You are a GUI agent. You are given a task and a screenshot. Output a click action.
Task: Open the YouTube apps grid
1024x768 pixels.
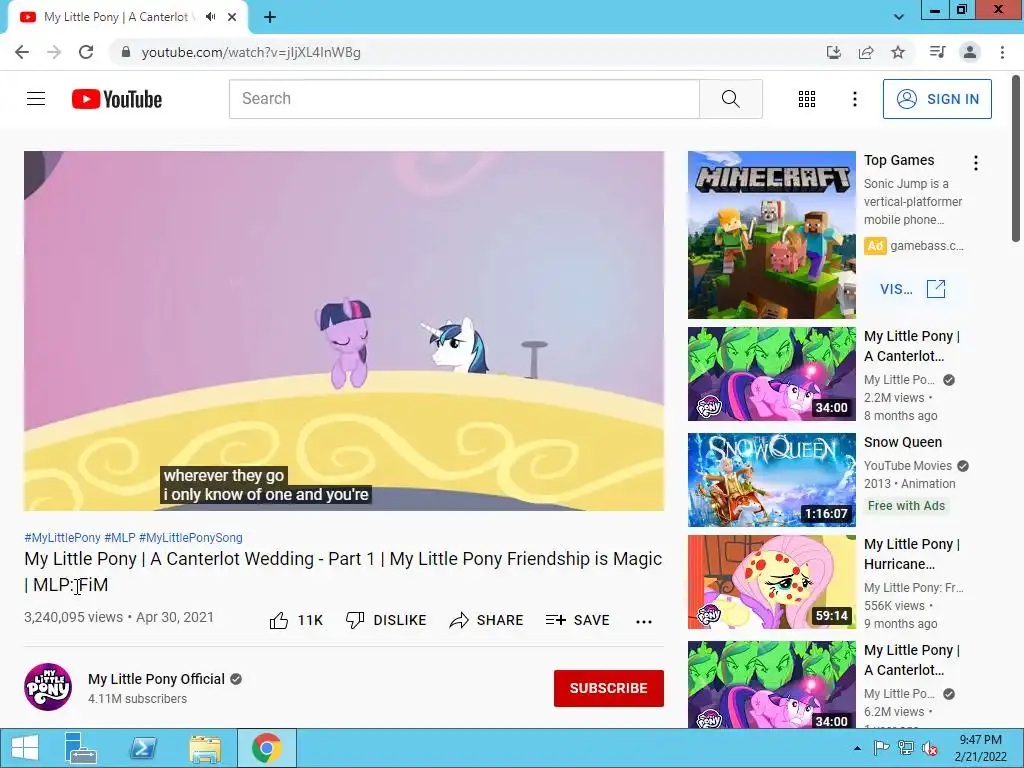[807, 99]
